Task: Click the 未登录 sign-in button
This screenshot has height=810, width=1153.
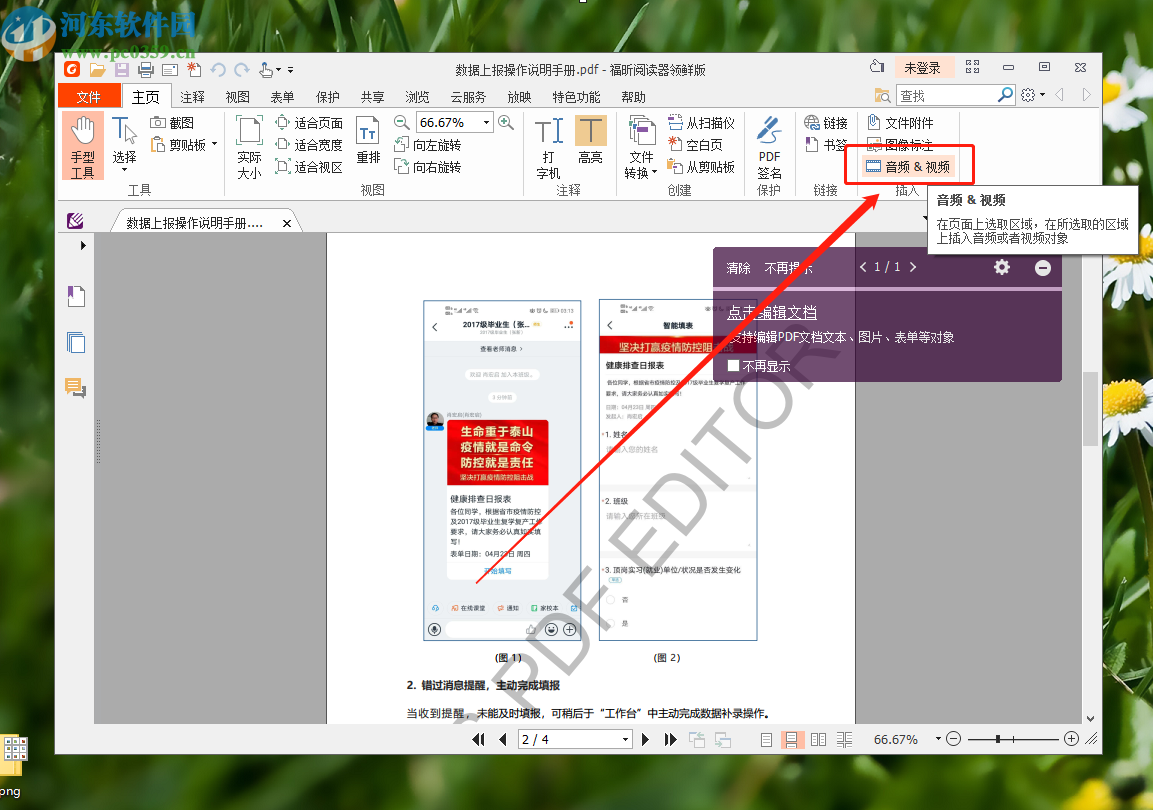Action: click(922, 68)
